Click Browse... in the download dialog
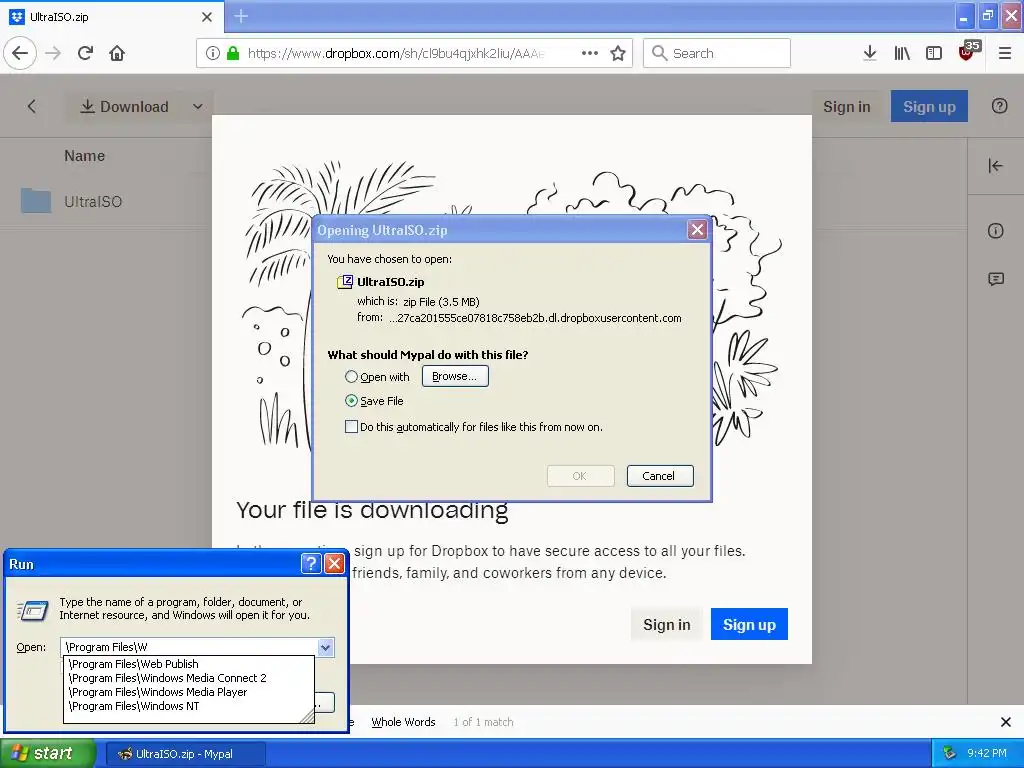 tap(455, 376)
